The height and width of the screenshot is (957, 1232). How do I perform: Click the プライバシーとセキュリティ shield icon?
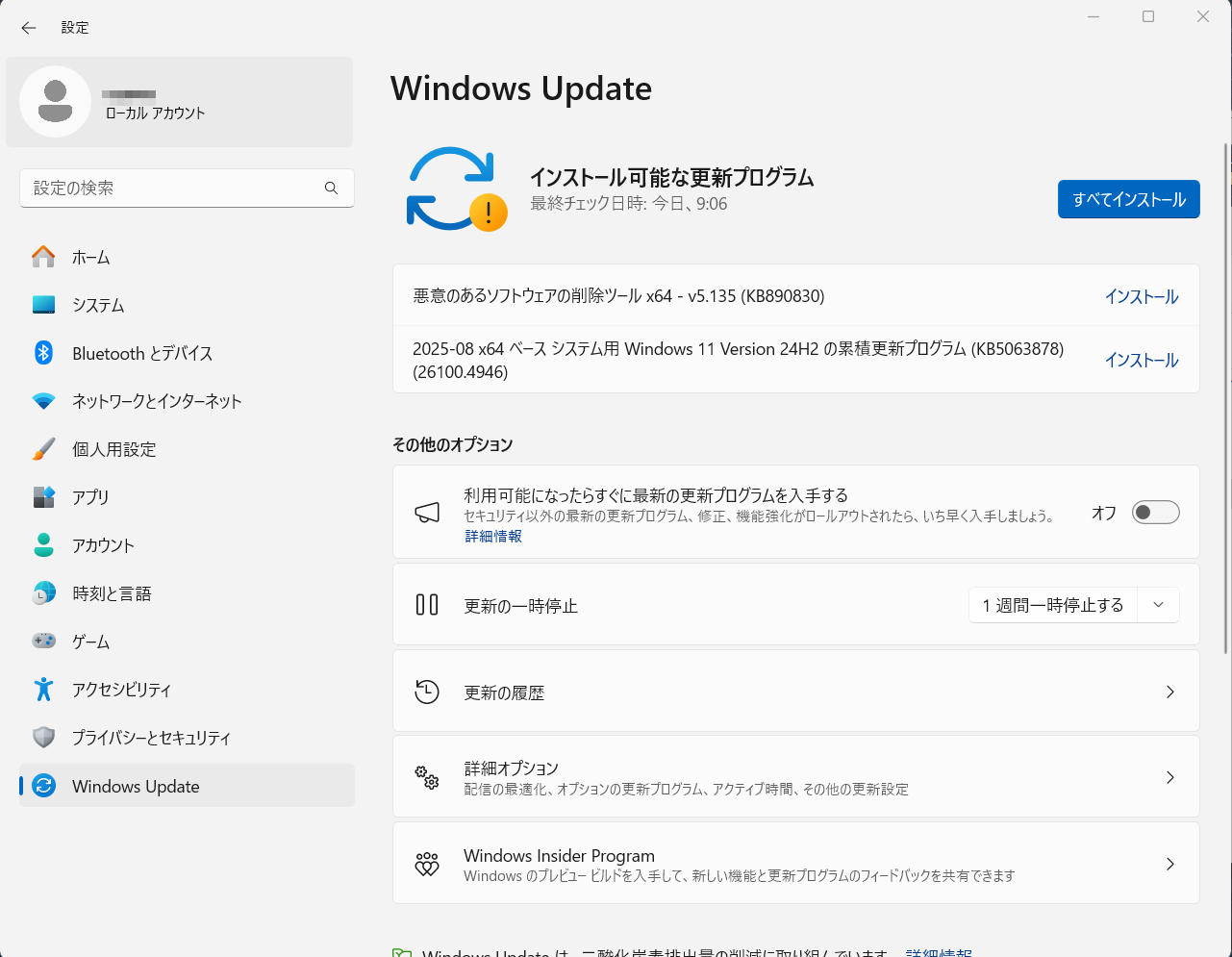coord(43,738)
